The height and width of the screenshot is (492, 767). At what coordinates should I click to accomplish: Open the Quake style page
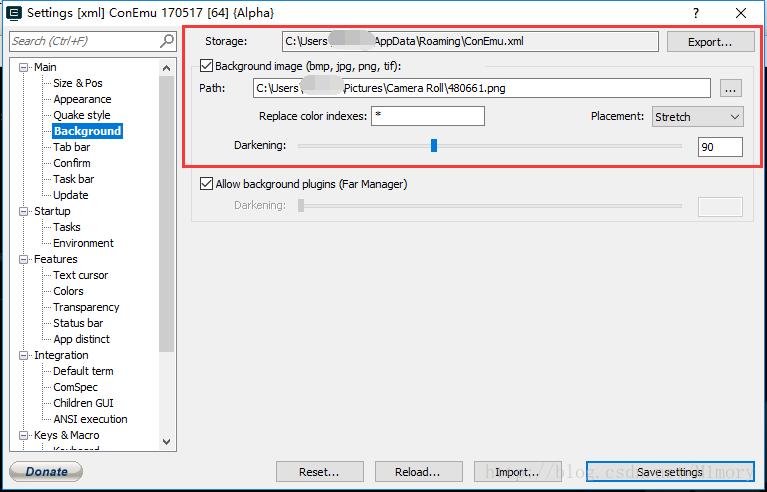(82, 115)
